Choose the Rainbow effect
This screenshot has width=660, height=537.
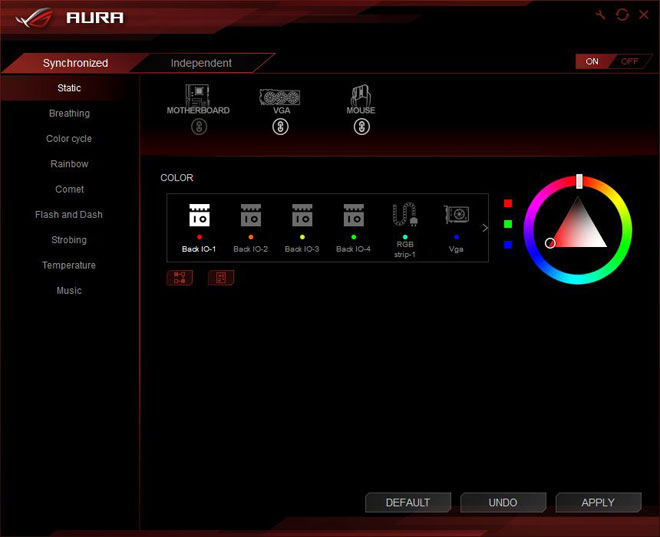pyautogui.click(x=69, y=164)
